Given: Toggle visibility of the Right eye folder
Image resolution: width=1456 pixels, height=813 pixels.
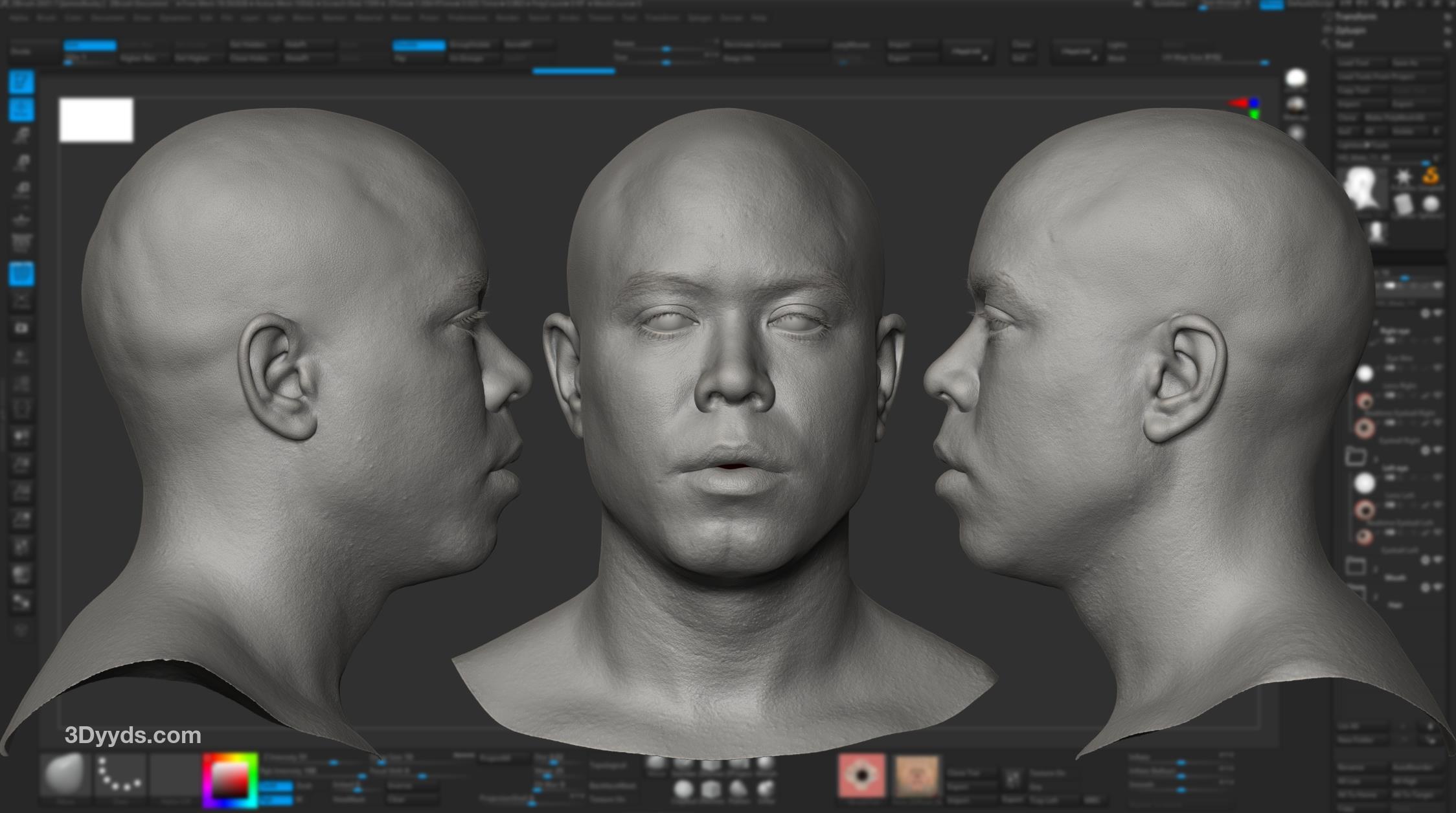Looking at the screenshot, I should click(1438, 313).
